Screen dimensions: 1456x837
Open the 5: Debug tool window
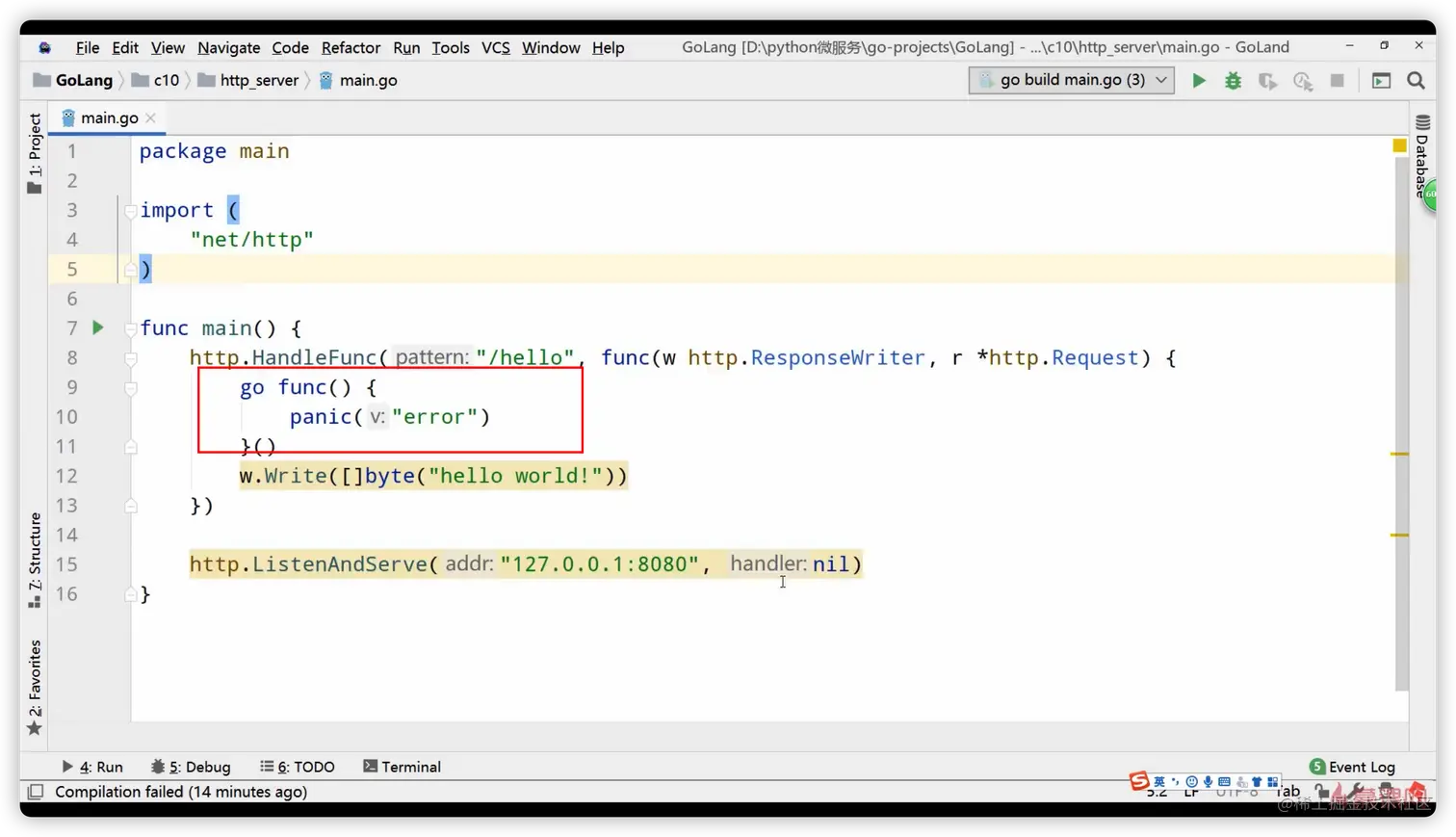click(x=191, y=767)
